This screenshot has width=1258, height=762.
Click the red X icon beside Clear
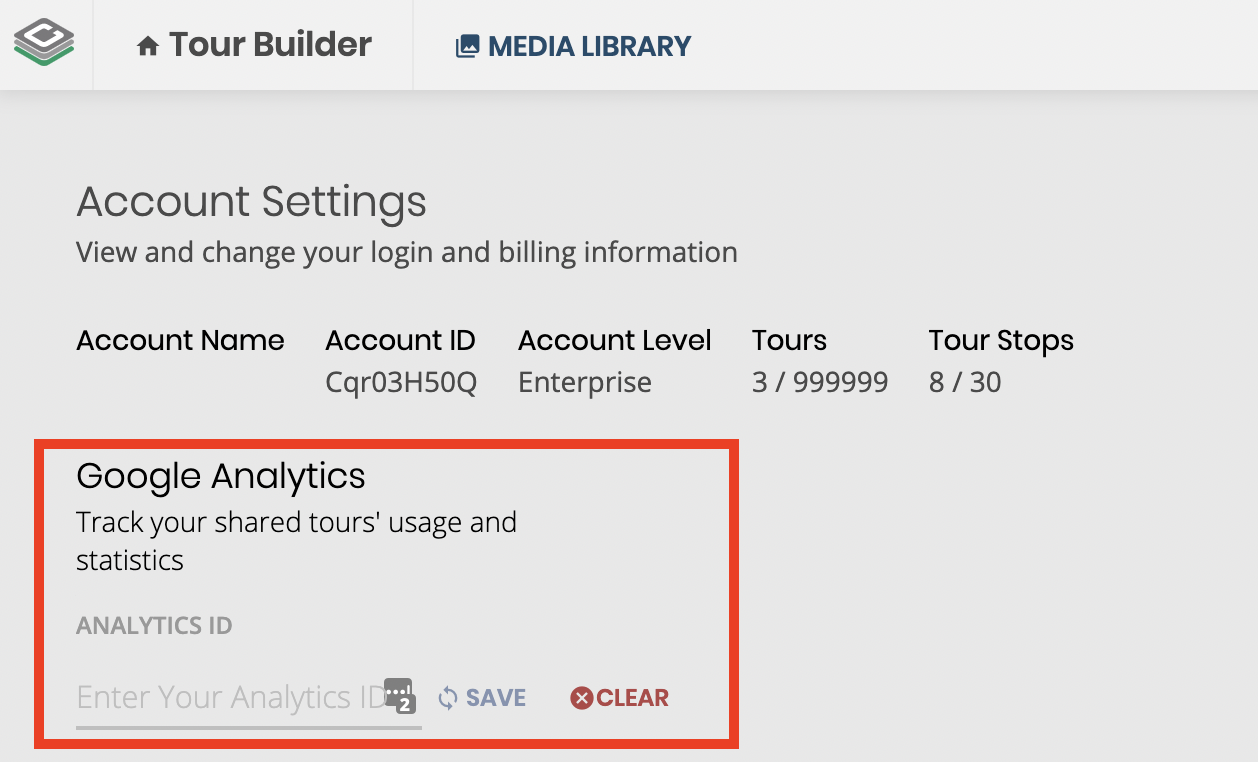coord(582,698)
